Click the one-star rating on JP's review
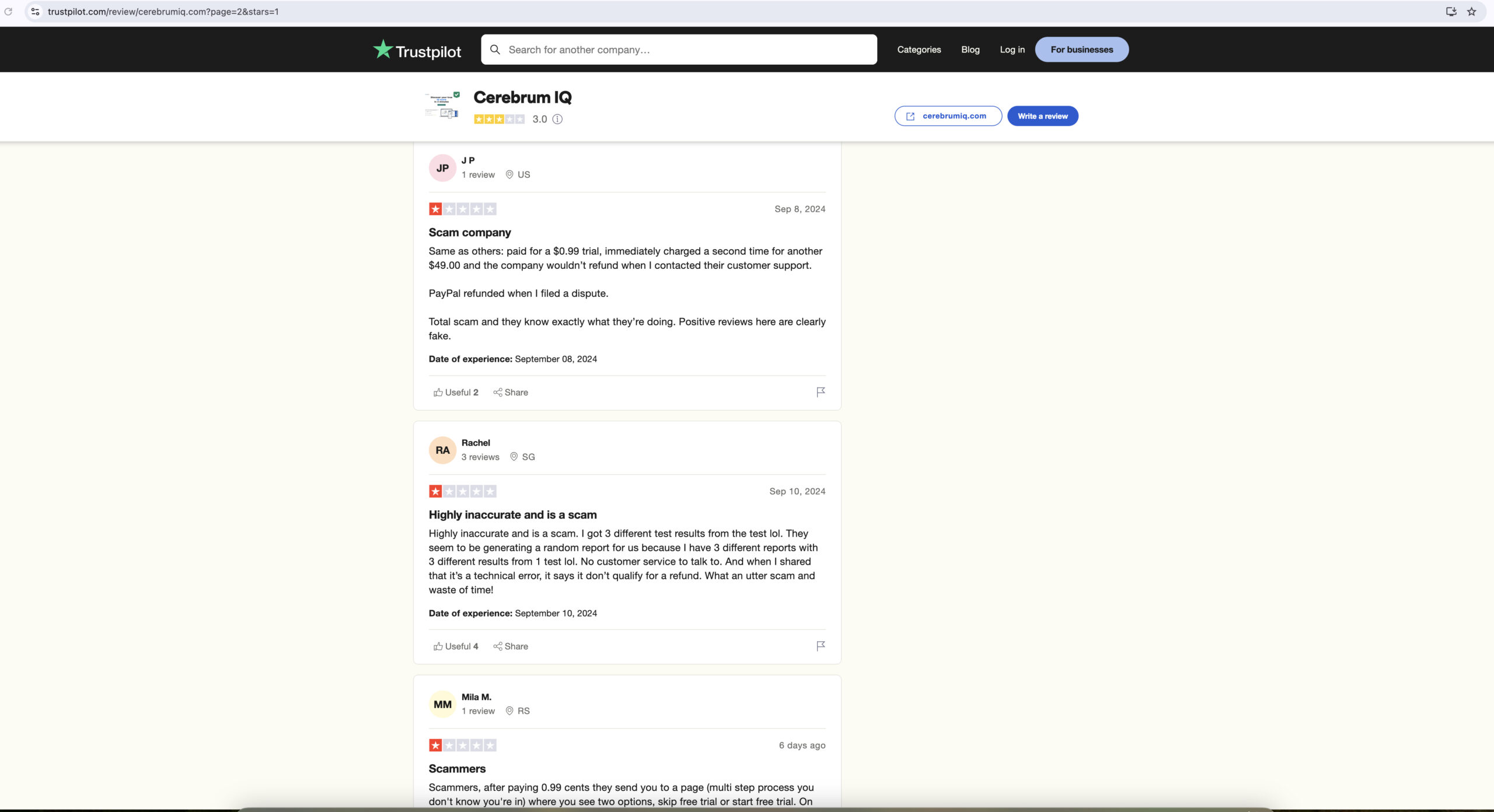 (x=463, y=209)
